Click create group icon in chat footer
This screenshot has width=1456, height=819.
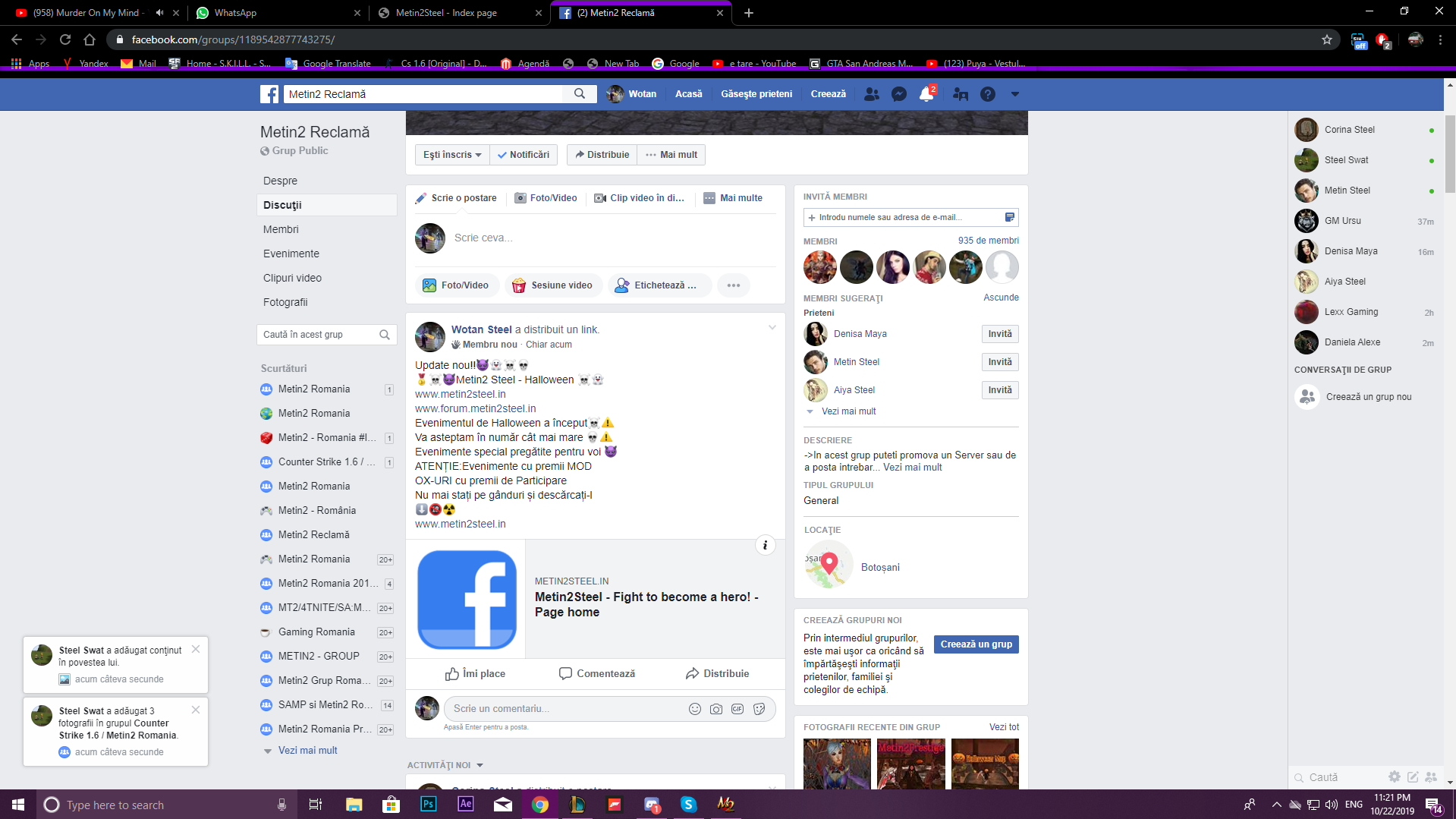pos(1431,776)
